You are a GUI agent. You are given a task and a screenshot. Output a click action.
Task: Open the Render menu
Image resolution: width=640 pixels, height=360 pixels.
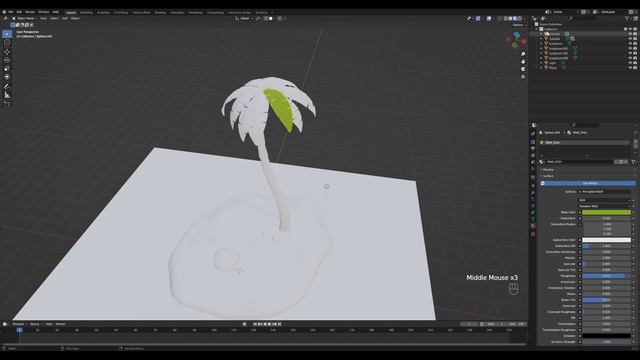[30, 12]
